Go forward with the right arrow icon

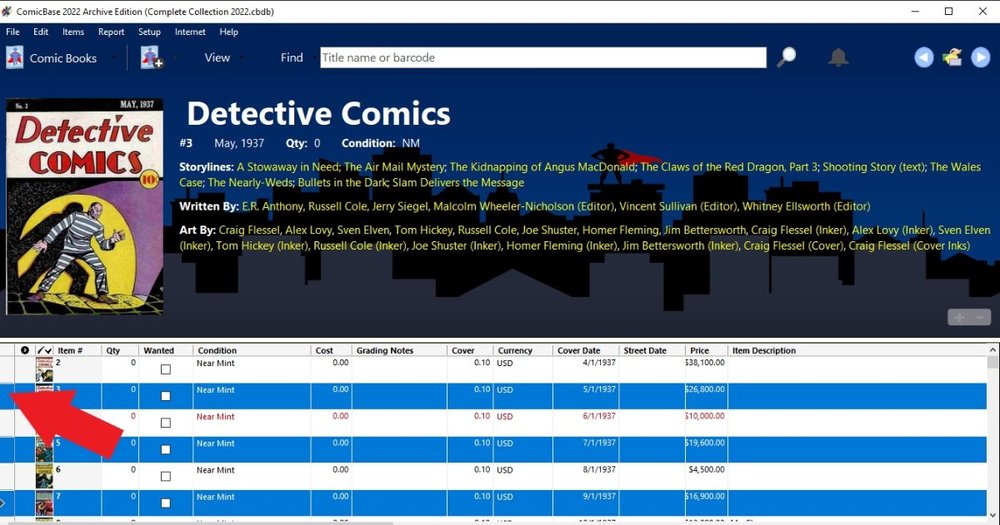[981, 58]
